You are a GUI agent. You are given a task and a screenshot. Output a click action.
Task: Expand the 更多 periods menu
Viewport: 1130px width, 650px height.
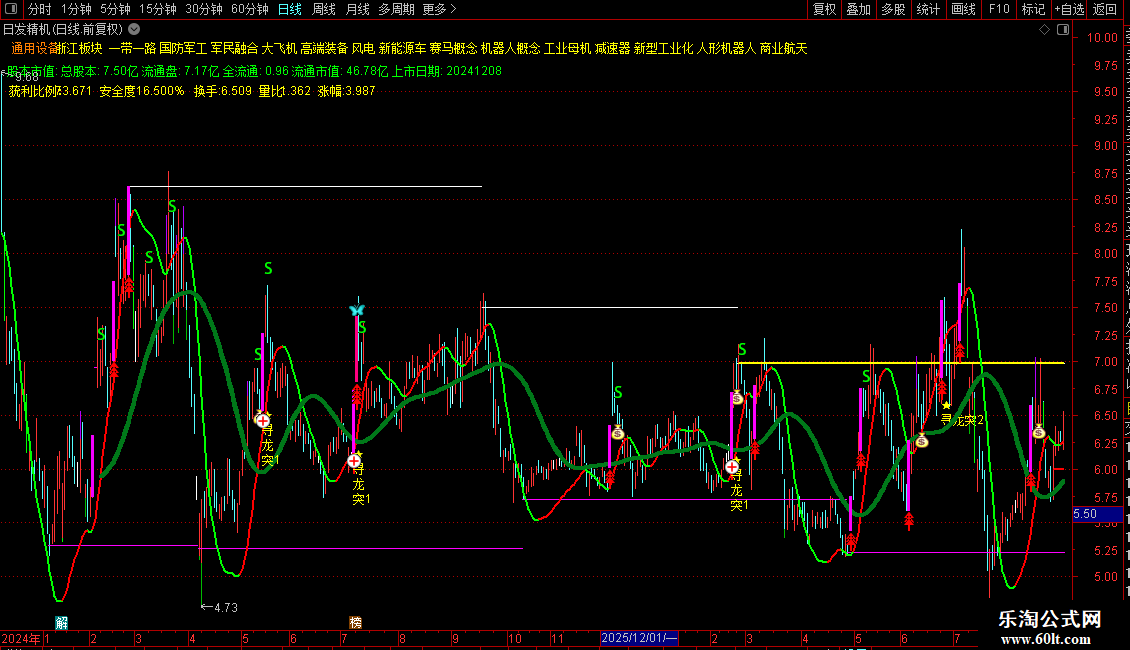point(439,9)
